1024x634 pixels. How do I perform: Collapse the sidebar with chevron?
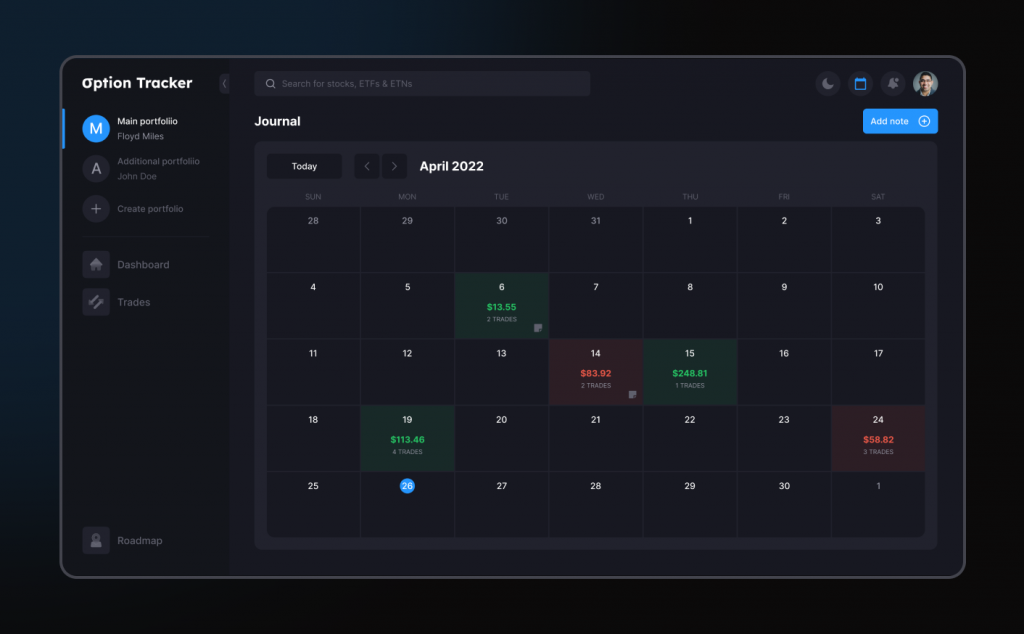tap(224, 84)
